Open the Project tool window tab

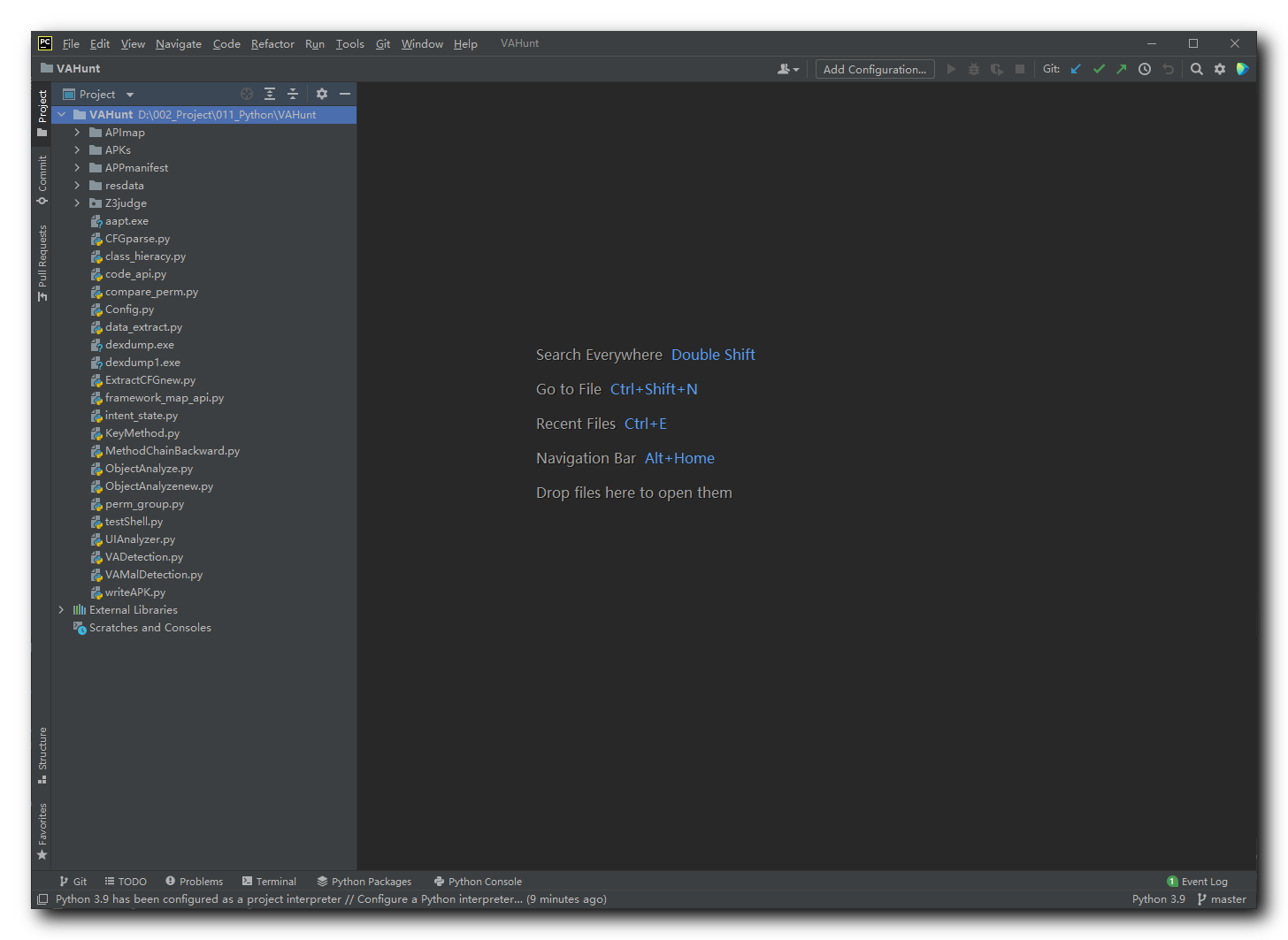[x=42, y=112]
